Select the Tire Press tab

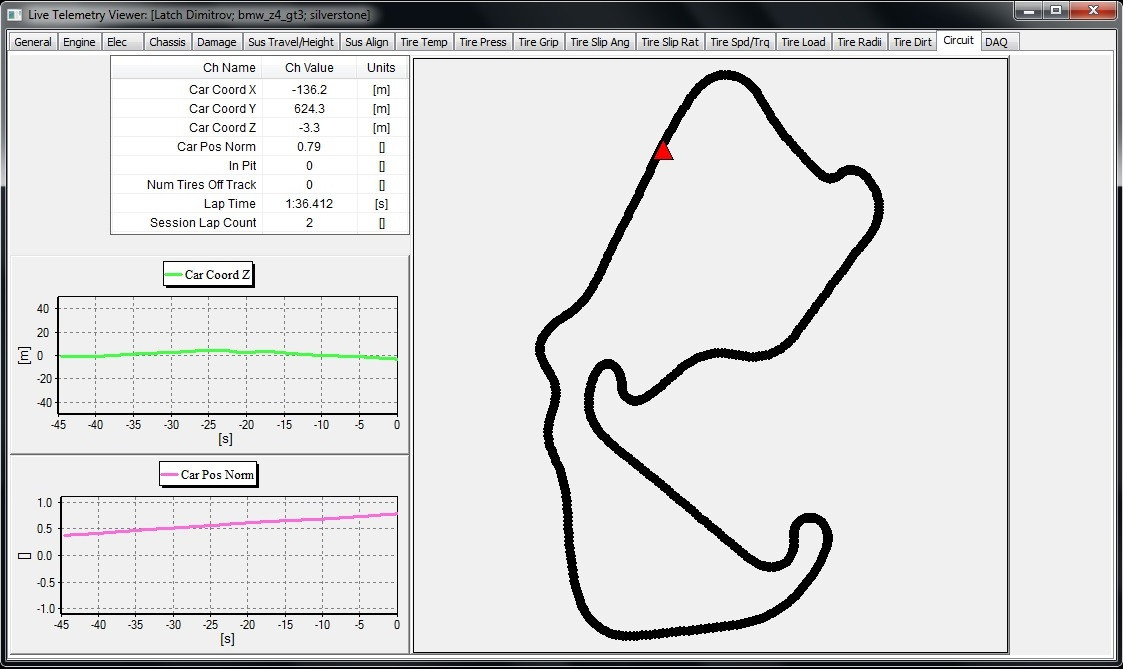(x=483, y=41)
